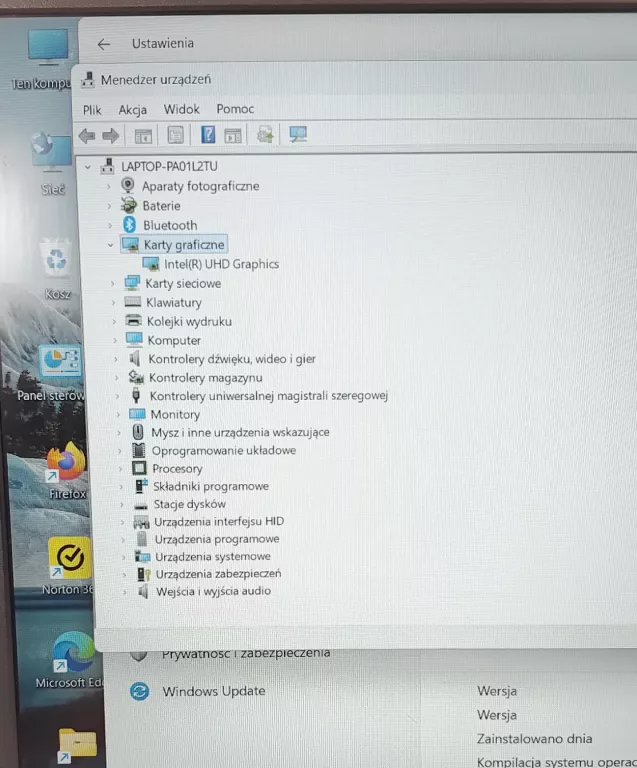Open the Akcja menu
This screenshot has height=768, width=637.
coord(132,109)
